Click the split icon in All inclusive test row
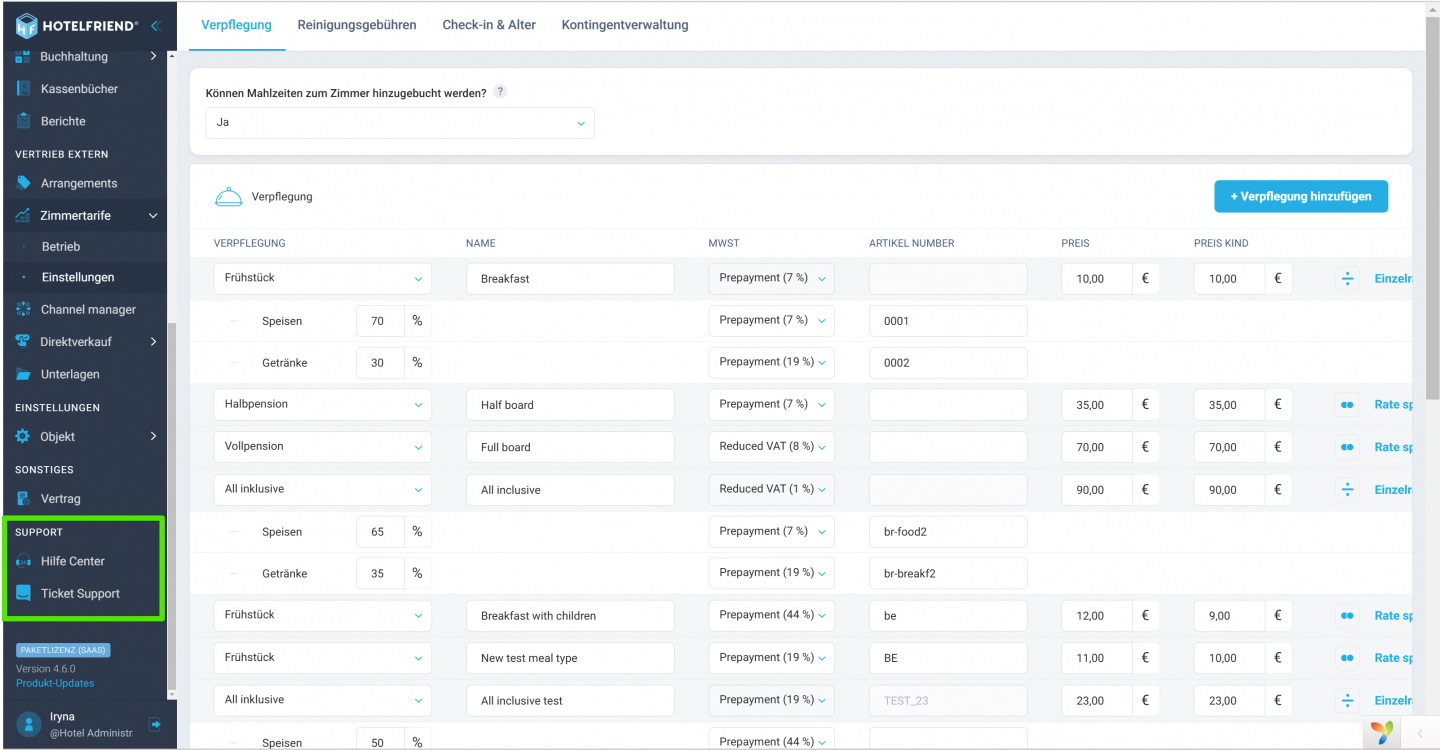 pyautogui.click(x=1347, y=700)
